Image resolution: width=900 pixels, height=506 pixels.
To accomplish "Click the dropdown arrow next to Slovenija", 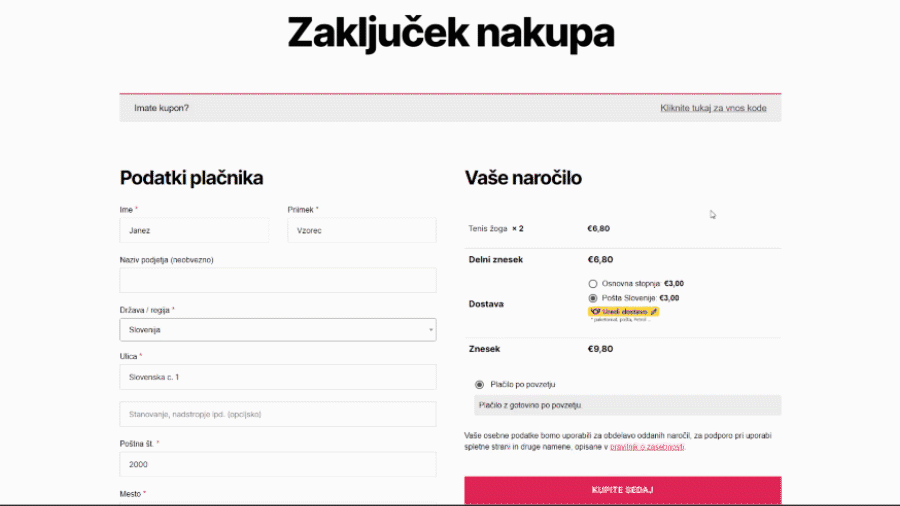I will 430,330.
